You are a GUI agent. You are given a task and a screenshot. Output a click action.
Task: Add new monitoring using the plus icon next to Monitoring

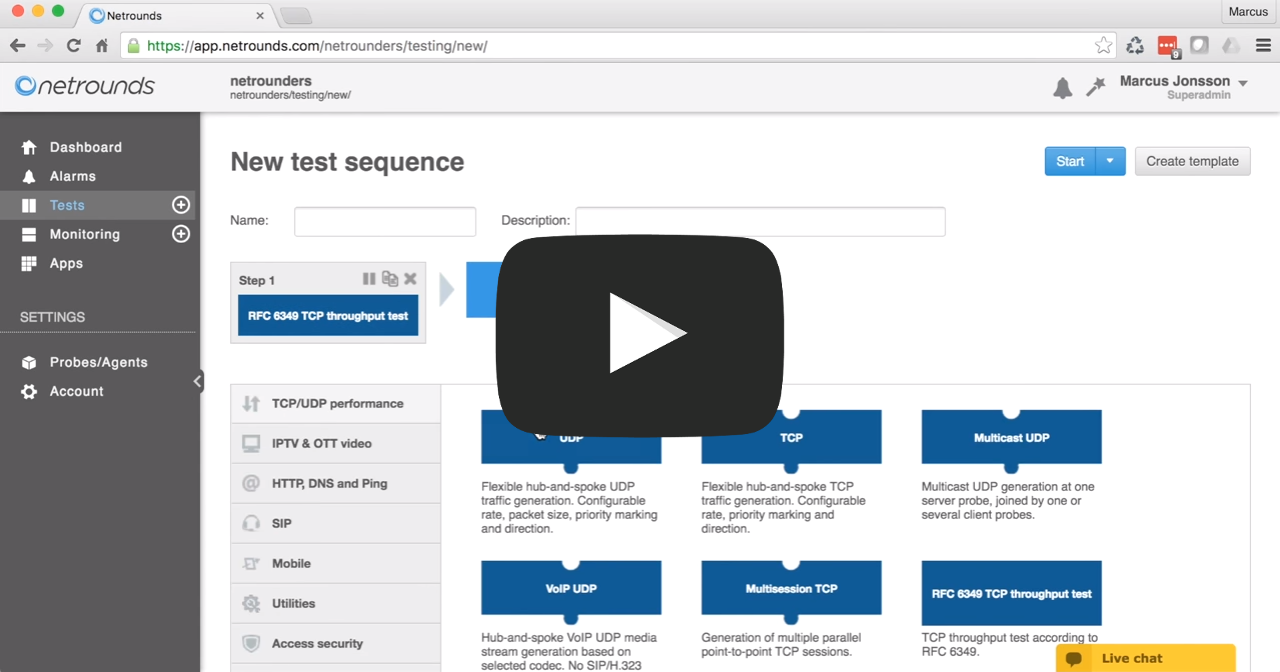(181, 234)
